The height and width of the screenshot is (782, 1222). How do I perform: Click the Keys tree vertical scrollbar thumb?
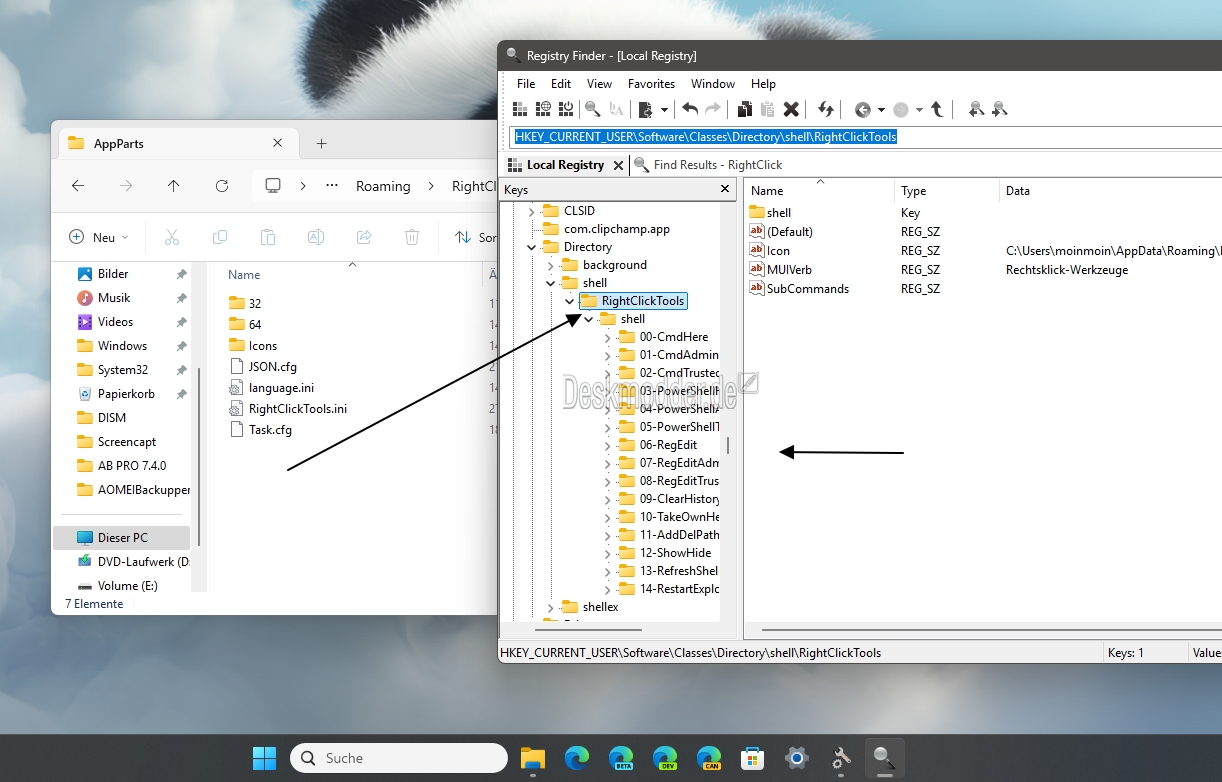(x=728, y=445)
